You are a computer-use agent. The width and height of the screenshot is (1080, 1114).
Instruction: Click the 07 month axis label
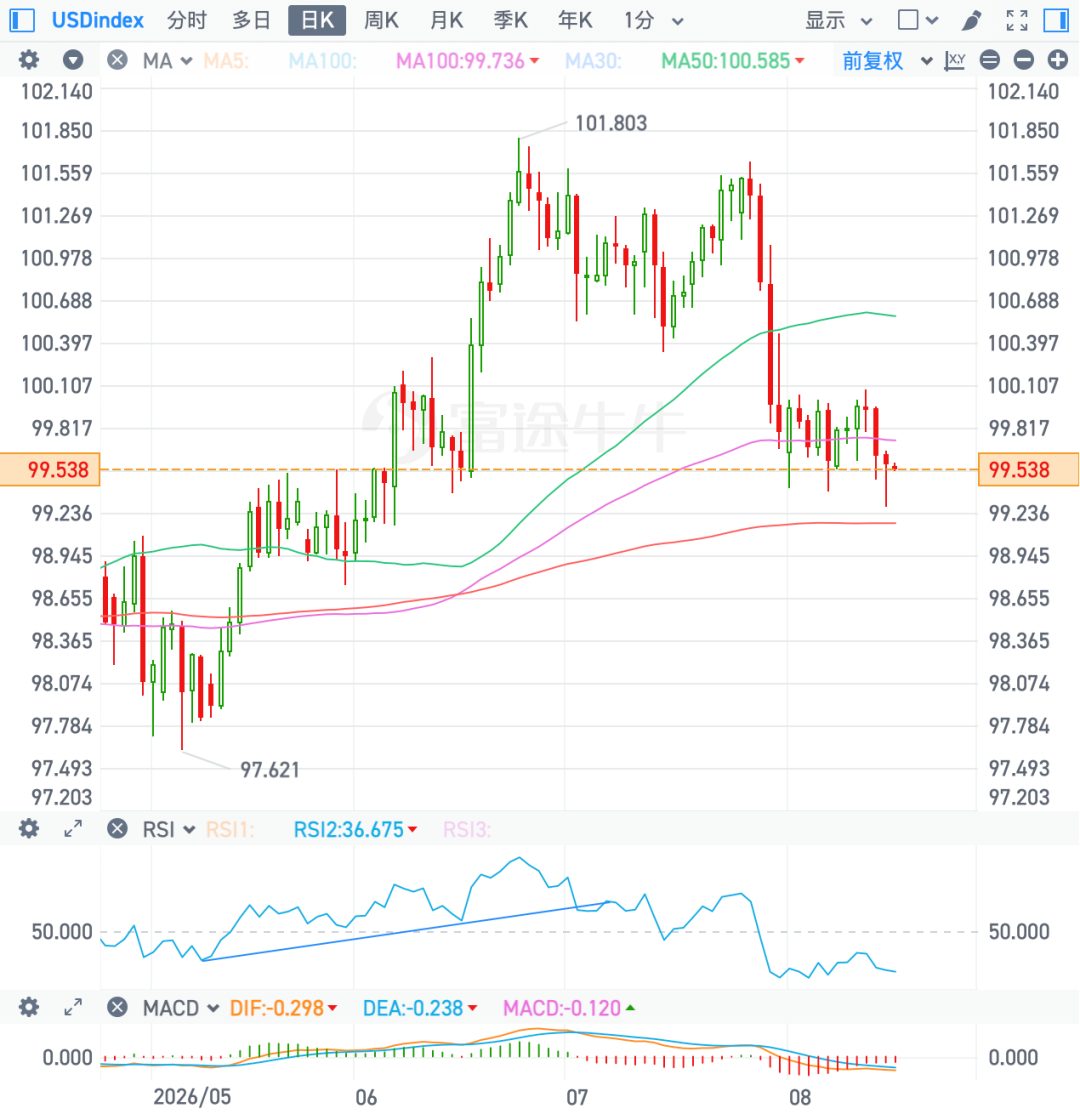coord(577,1098)
